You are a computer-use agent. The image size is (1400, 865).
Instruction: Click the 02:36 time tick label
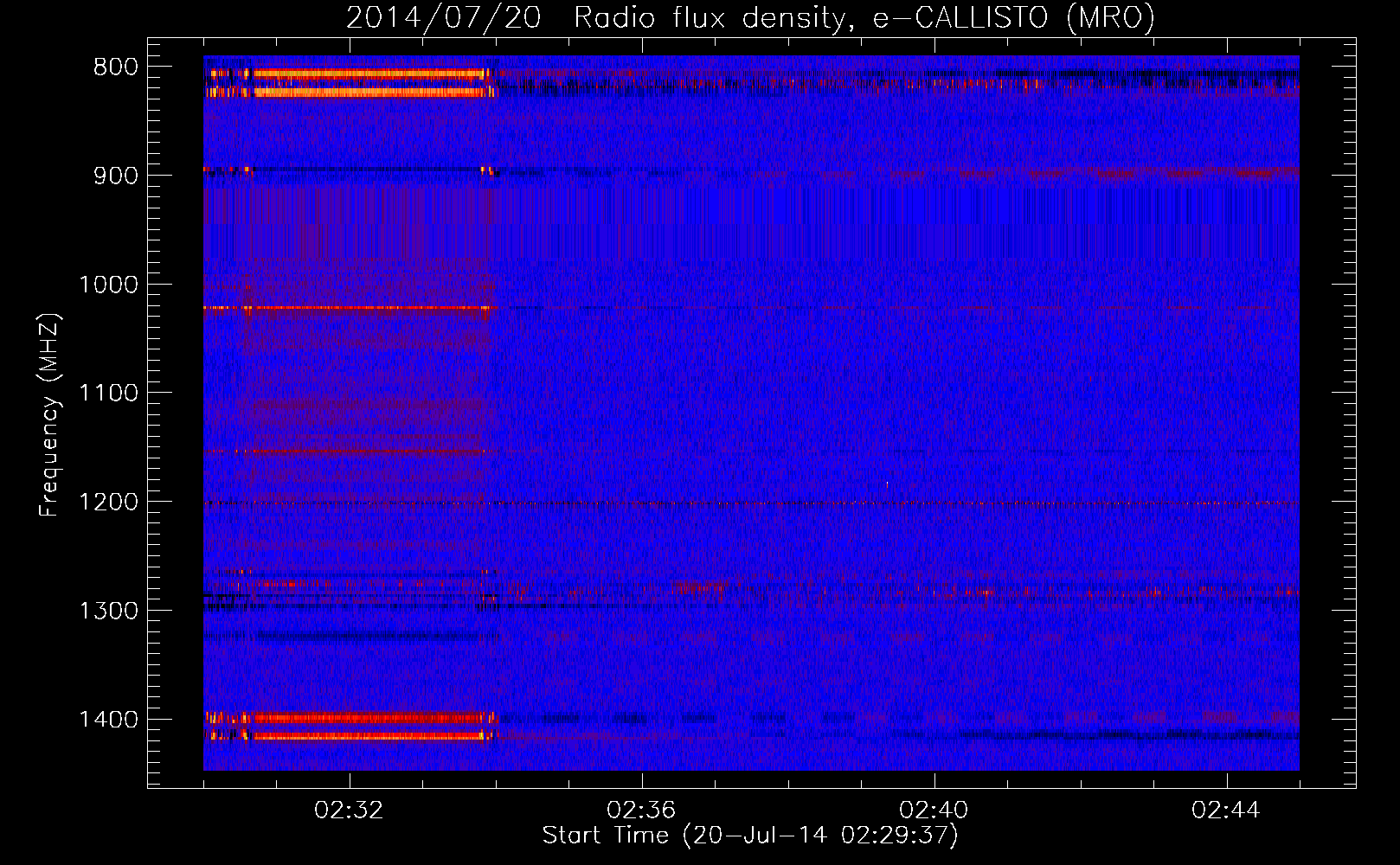pyautogui.click(x=641, y=811)
